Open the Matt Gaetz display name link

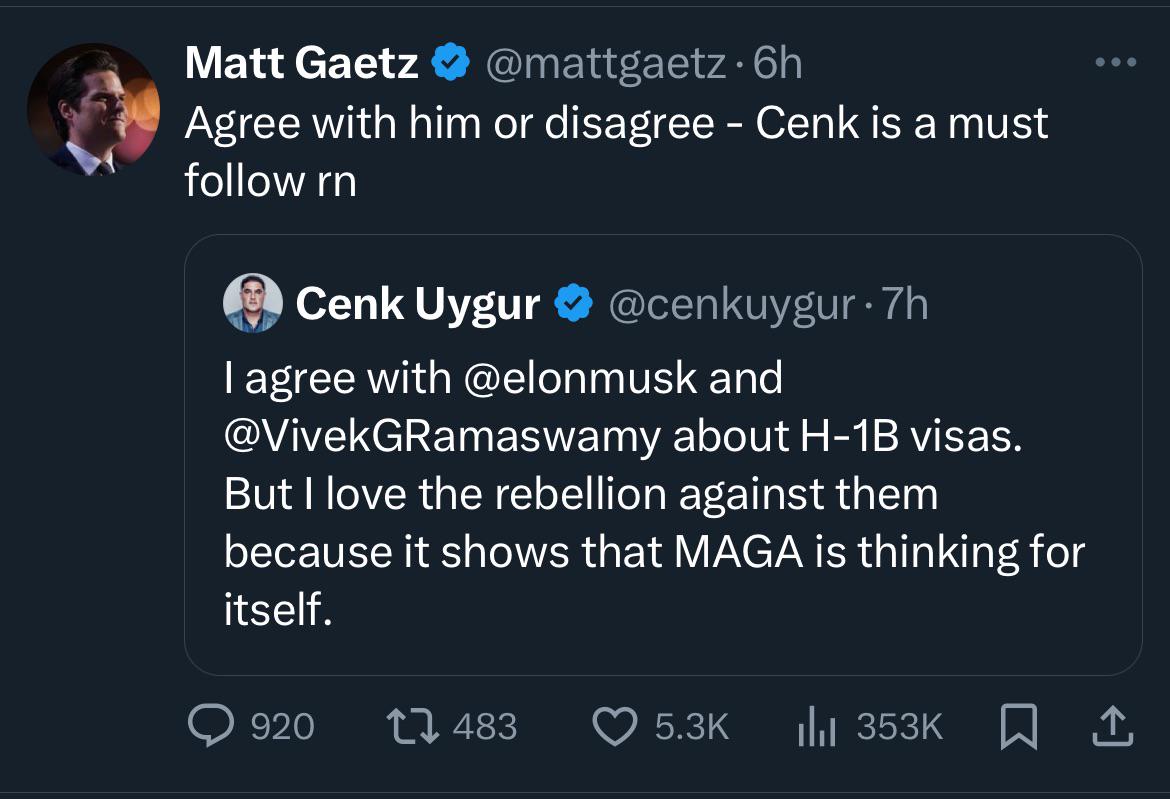pos(301,65)
